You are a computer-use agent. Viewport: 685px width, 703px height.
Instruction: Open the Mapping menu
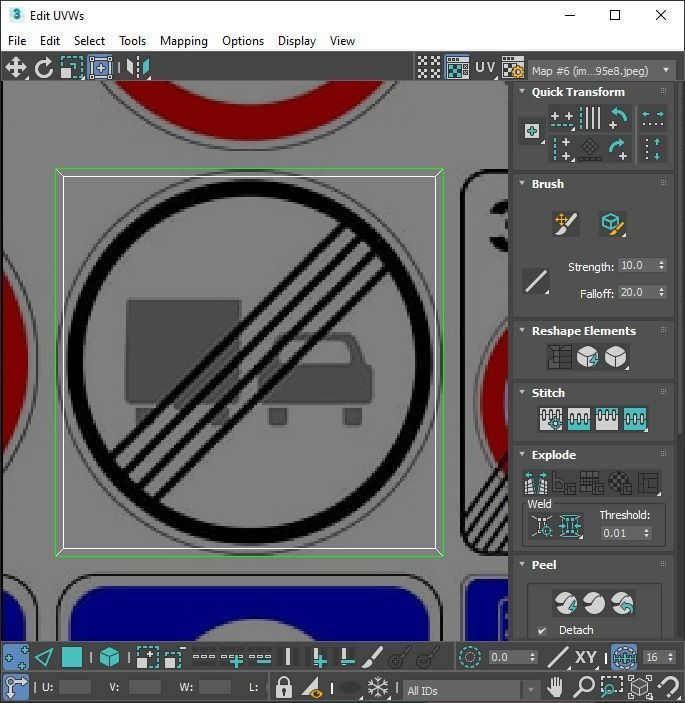(x=184, y=41)
